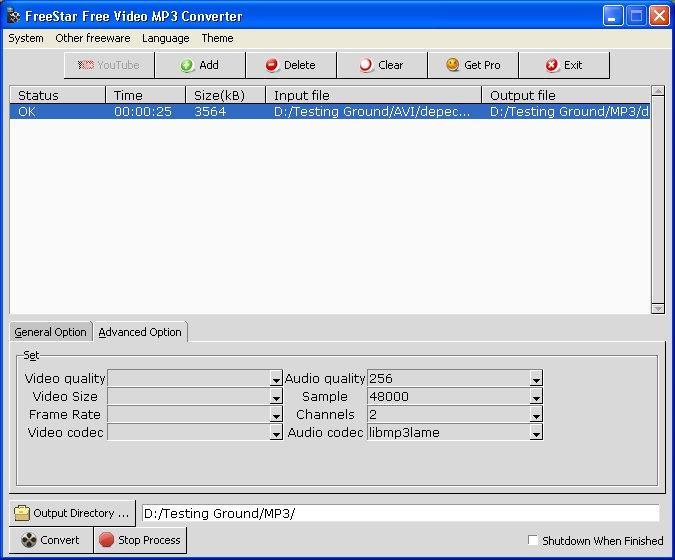Open the Theme menu
The image size is (675, 560).
coord(217,38)
